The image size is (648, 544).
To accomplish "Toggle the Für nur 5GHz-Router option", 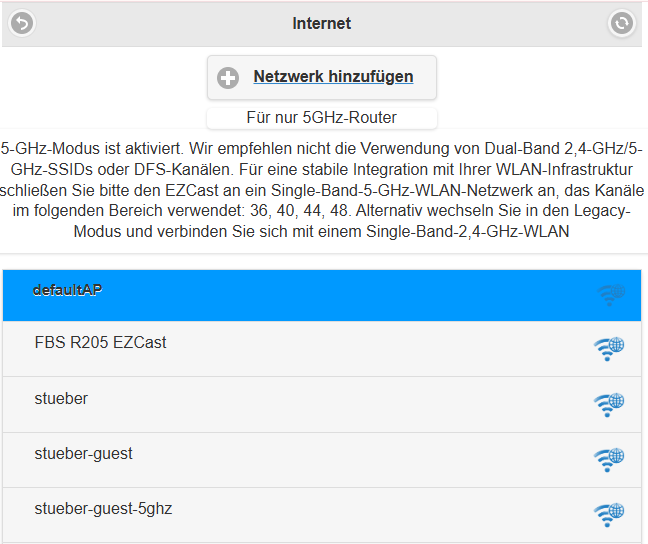I will (322, 118).
